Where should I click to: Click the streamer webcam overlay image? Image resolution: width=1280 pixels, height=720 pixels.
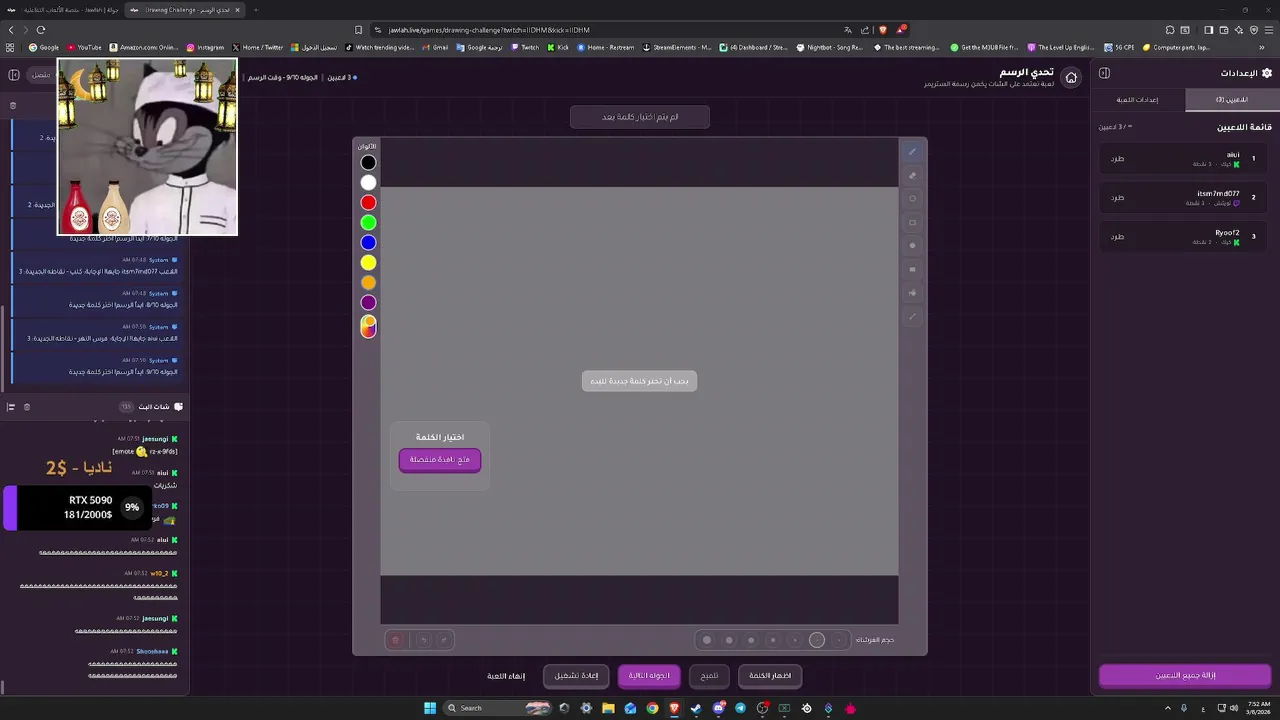[x=148, y=147]
